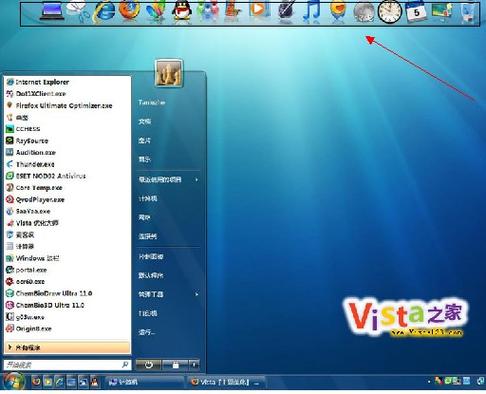This screenshot has height=394, width=486.
Task: Click the Firefox quick launch taskbar icon
Action: click(x=36, y=382)
